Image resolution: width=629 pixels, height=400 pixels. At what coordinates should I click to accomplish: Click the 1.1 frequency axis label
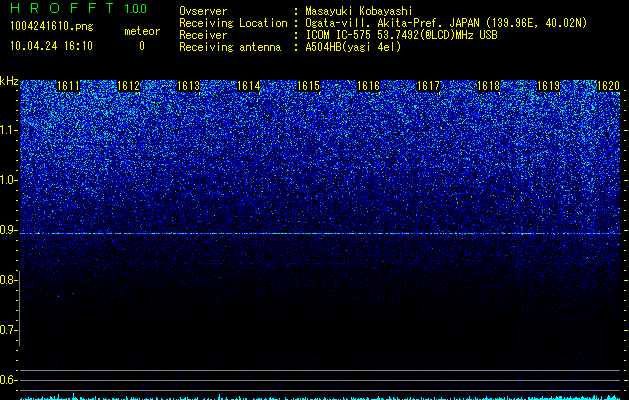click(x=7, y=130)
